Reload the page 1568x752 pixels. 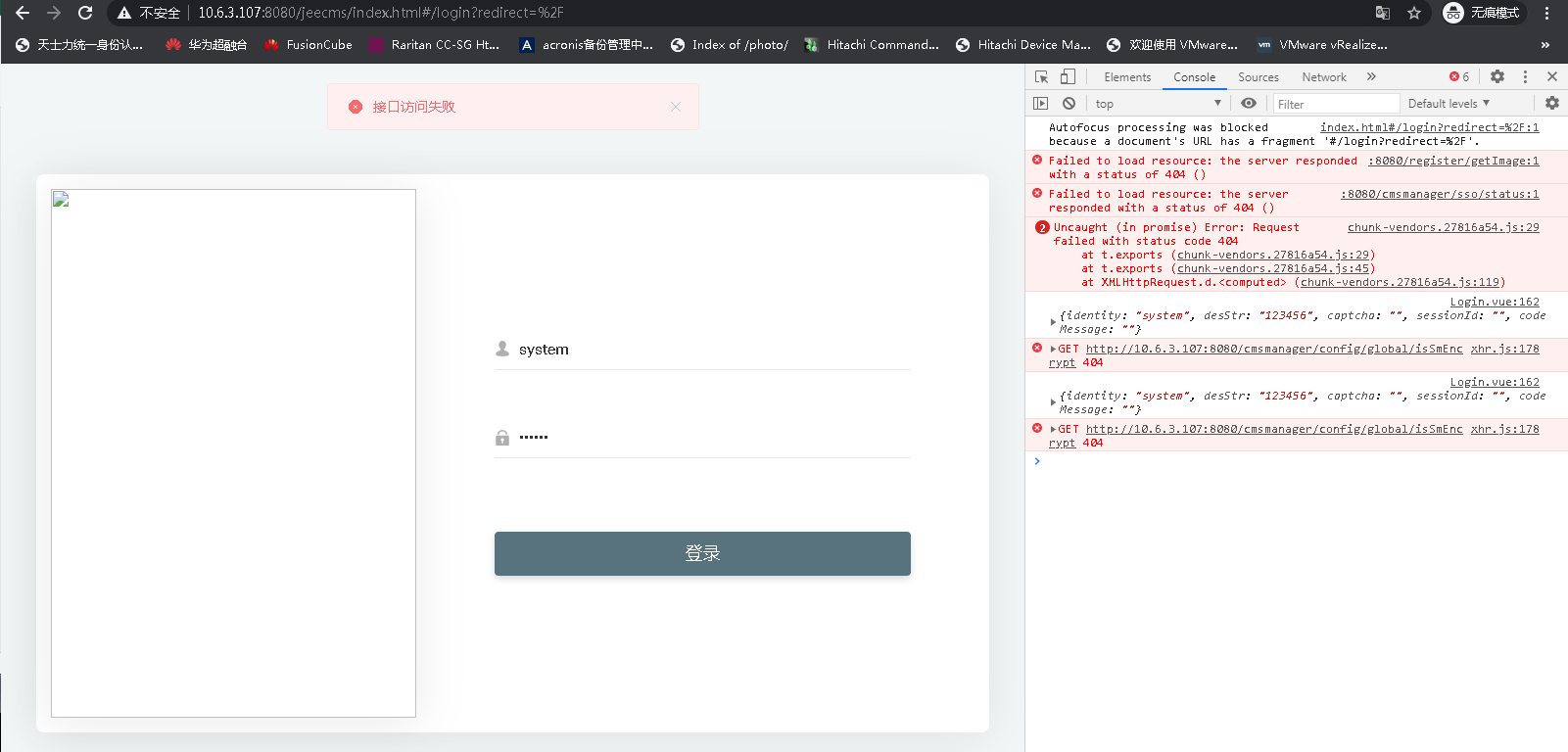click(x=85, y=13)
